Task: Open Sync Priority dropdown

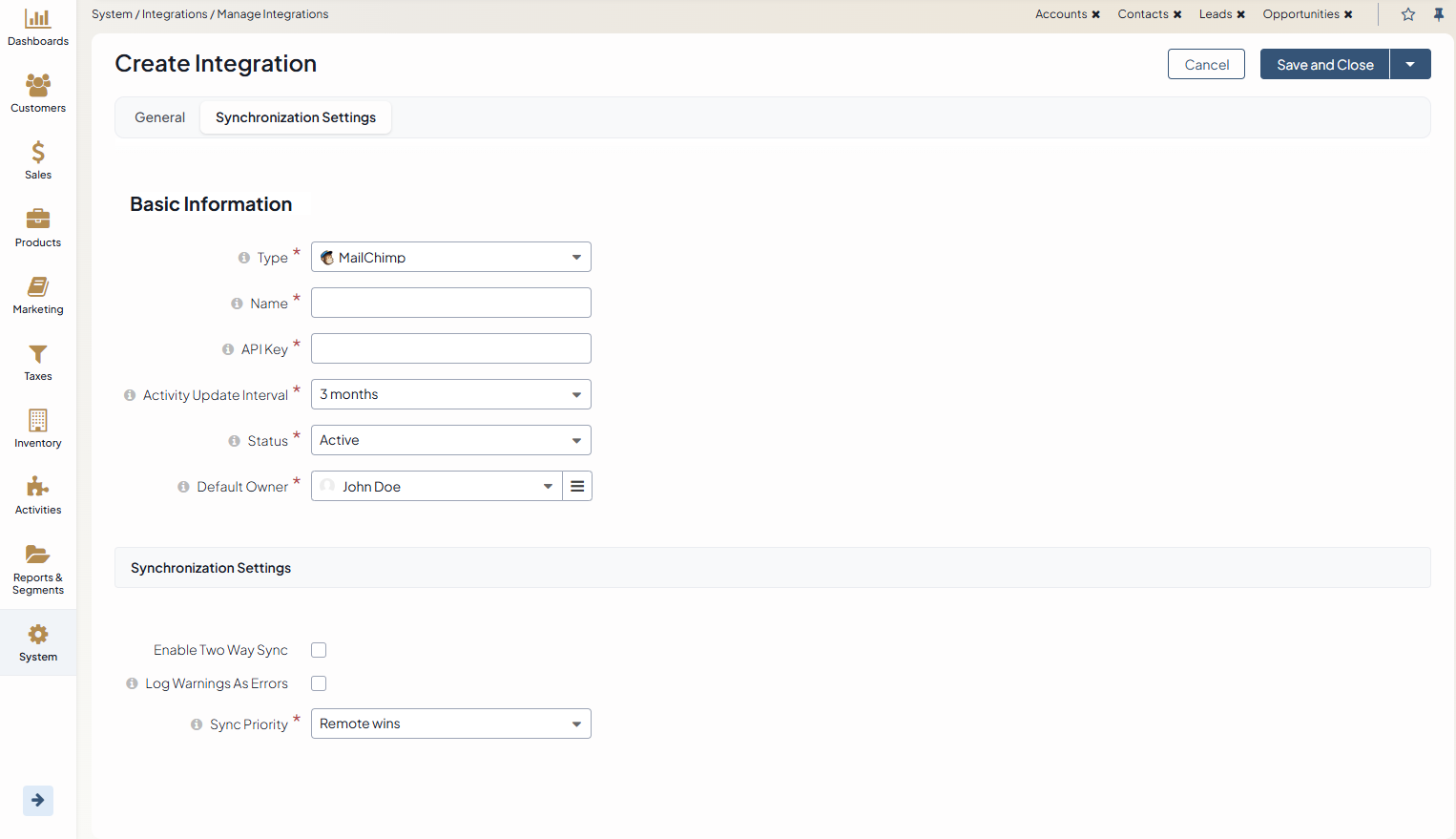Action: pyautogui.click(x=450, y=724)
